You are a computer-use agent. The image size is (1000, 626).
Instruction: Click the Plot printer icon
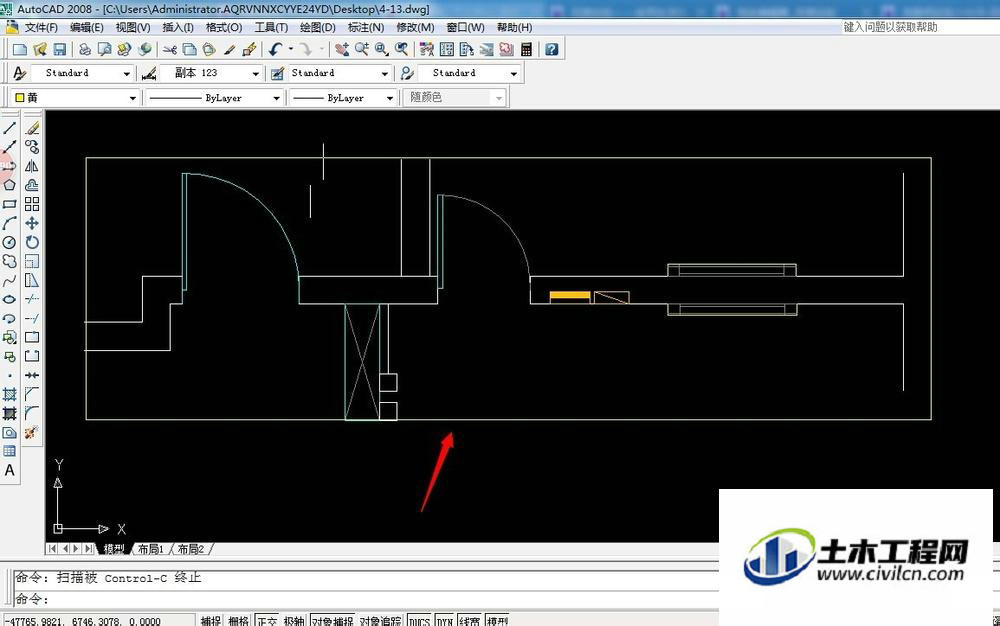[x=84, y=49]
